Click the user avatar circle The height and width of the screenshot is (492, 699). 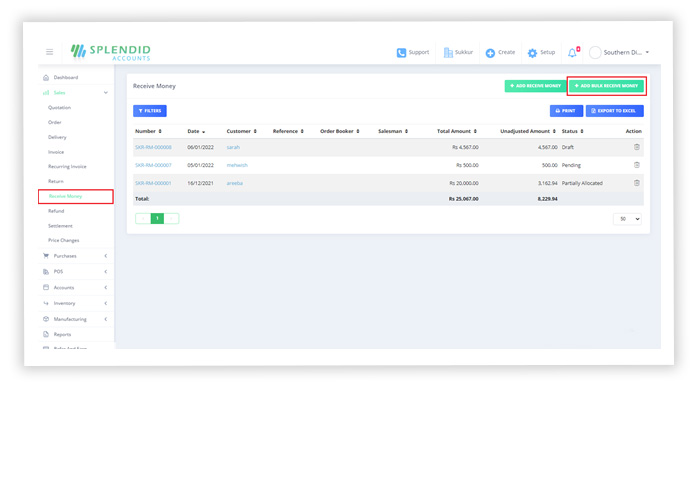point(595,53)
